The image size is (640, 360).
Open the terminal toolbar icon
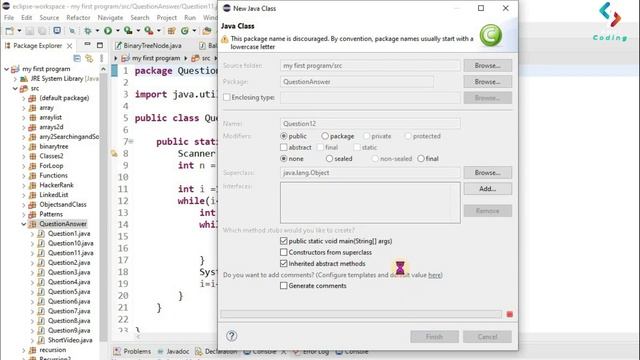point(57,31)
